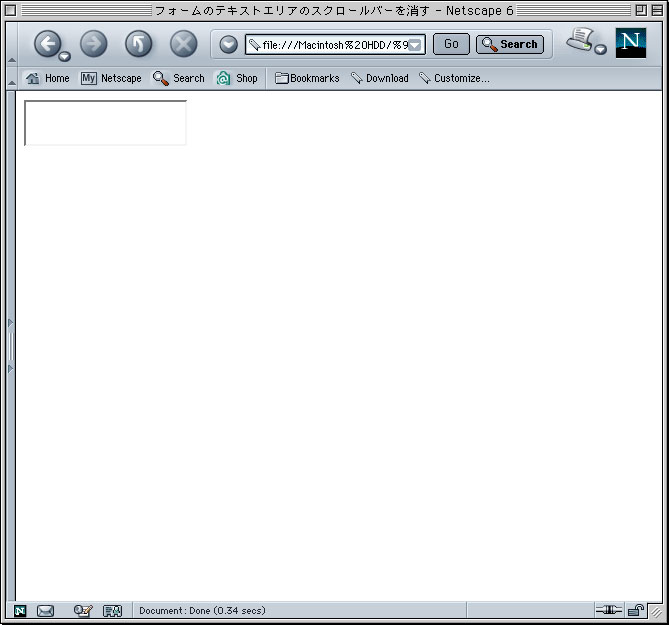Launch Composer from the status bar pencil icon

click(x=83, y=611)
